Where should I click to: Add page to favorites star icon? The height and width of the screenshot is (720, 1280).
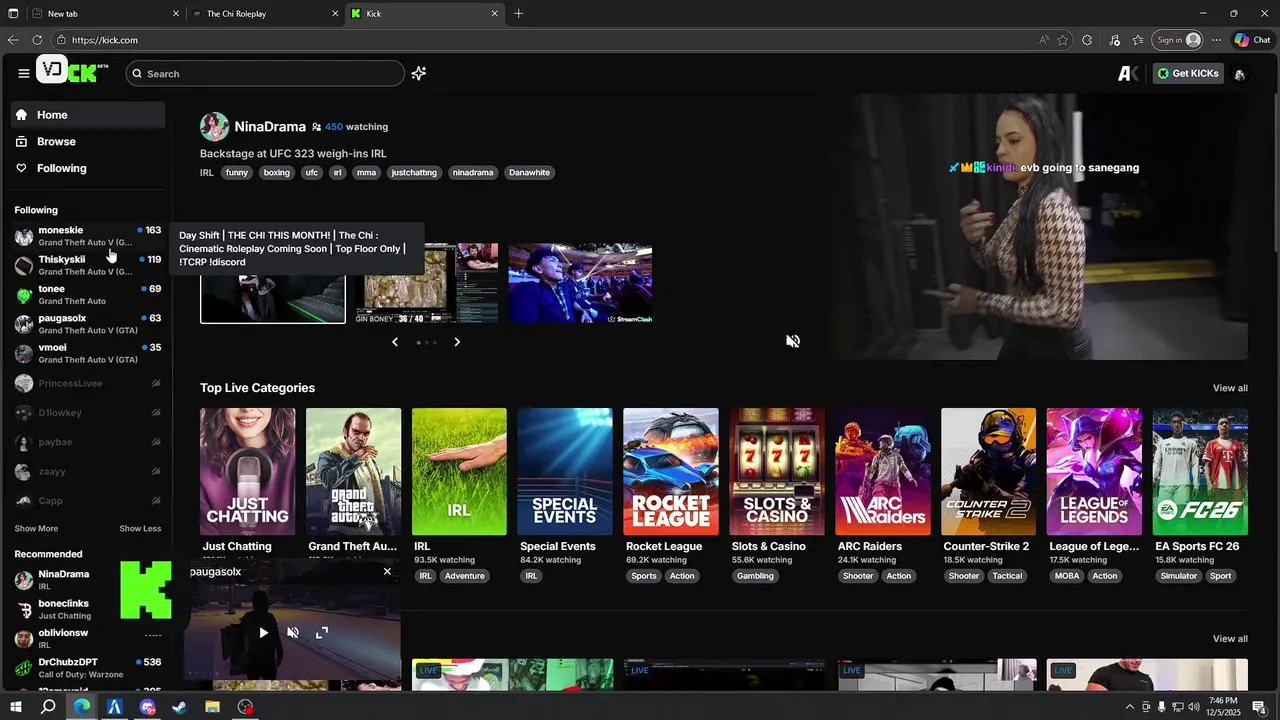pyautogui.click(x=1063, y=40)
